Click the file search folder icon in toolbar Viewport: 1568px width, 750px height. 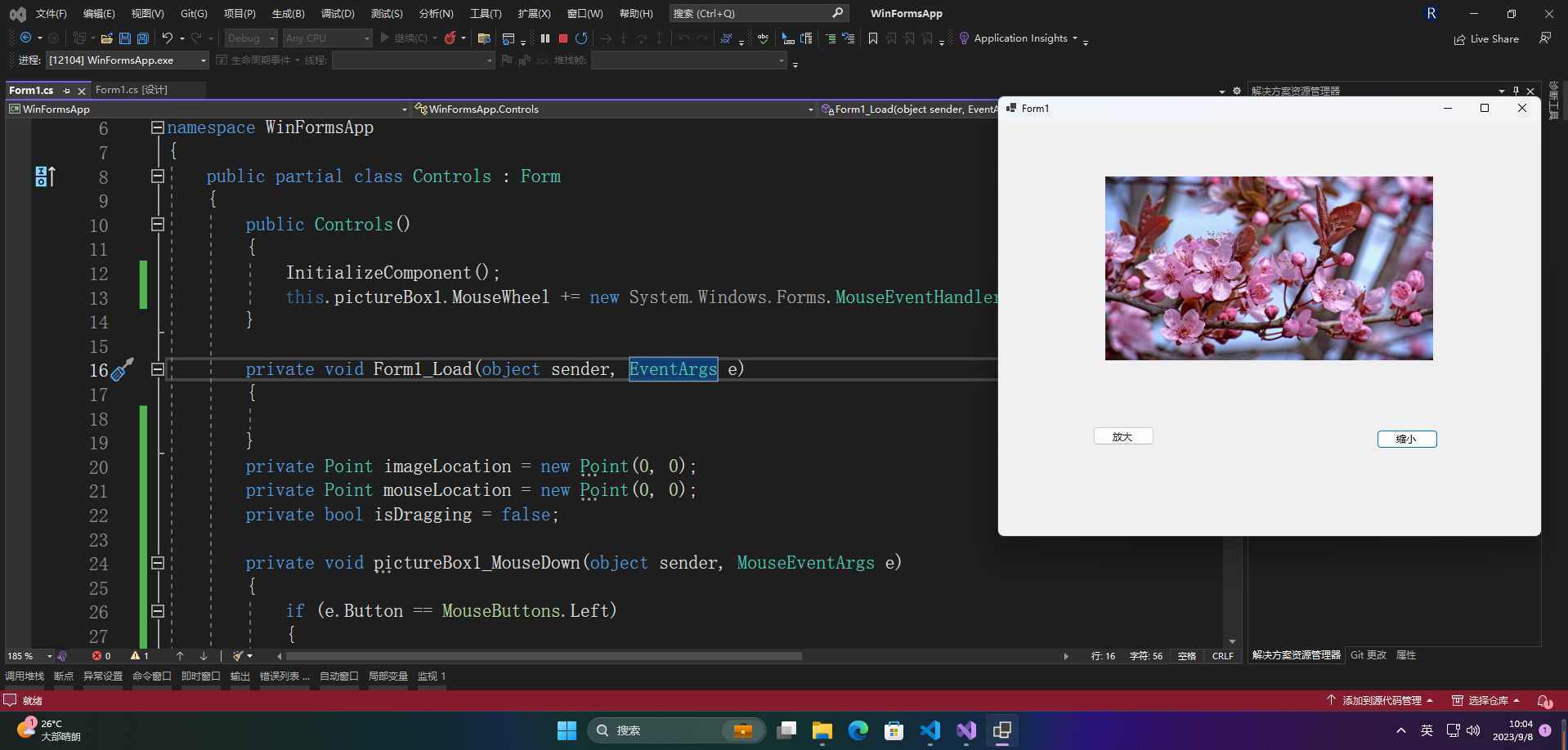point(484,38)
